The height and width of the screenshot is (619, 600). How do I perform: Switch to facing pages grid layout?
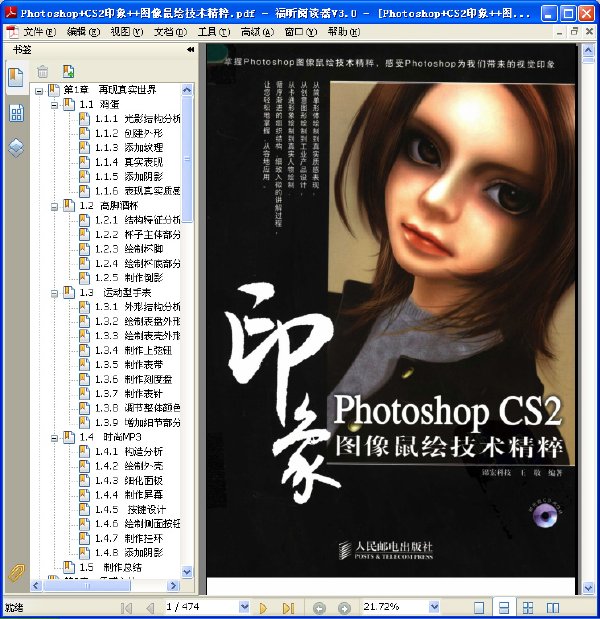click(x=528, y=608)
